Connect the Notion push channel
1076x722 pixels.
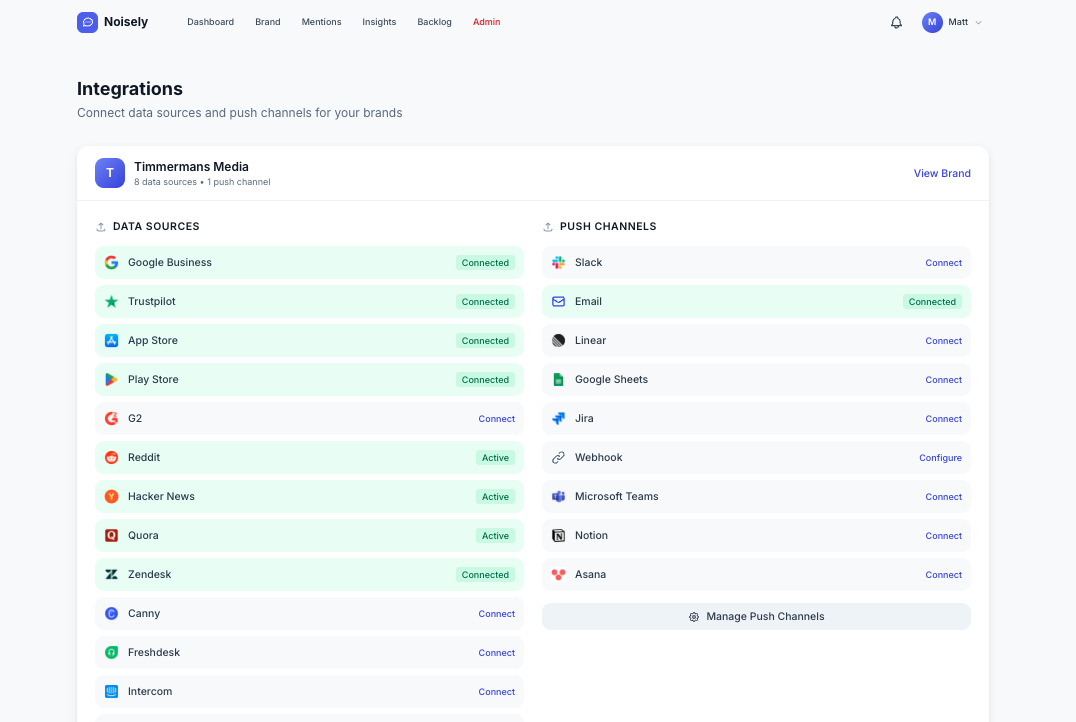[944, 536]
